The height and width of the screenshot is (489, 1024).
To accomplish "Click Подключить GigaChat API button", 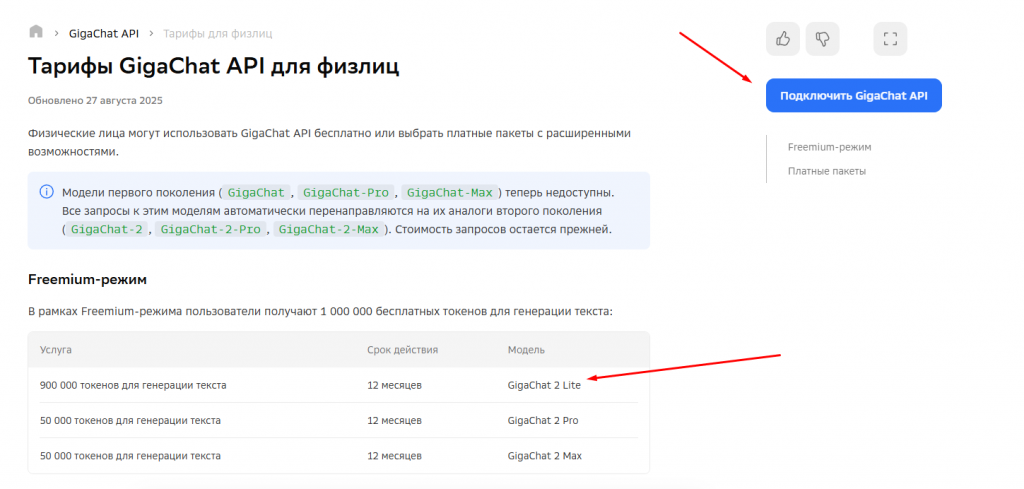I will tap(854, 95).
